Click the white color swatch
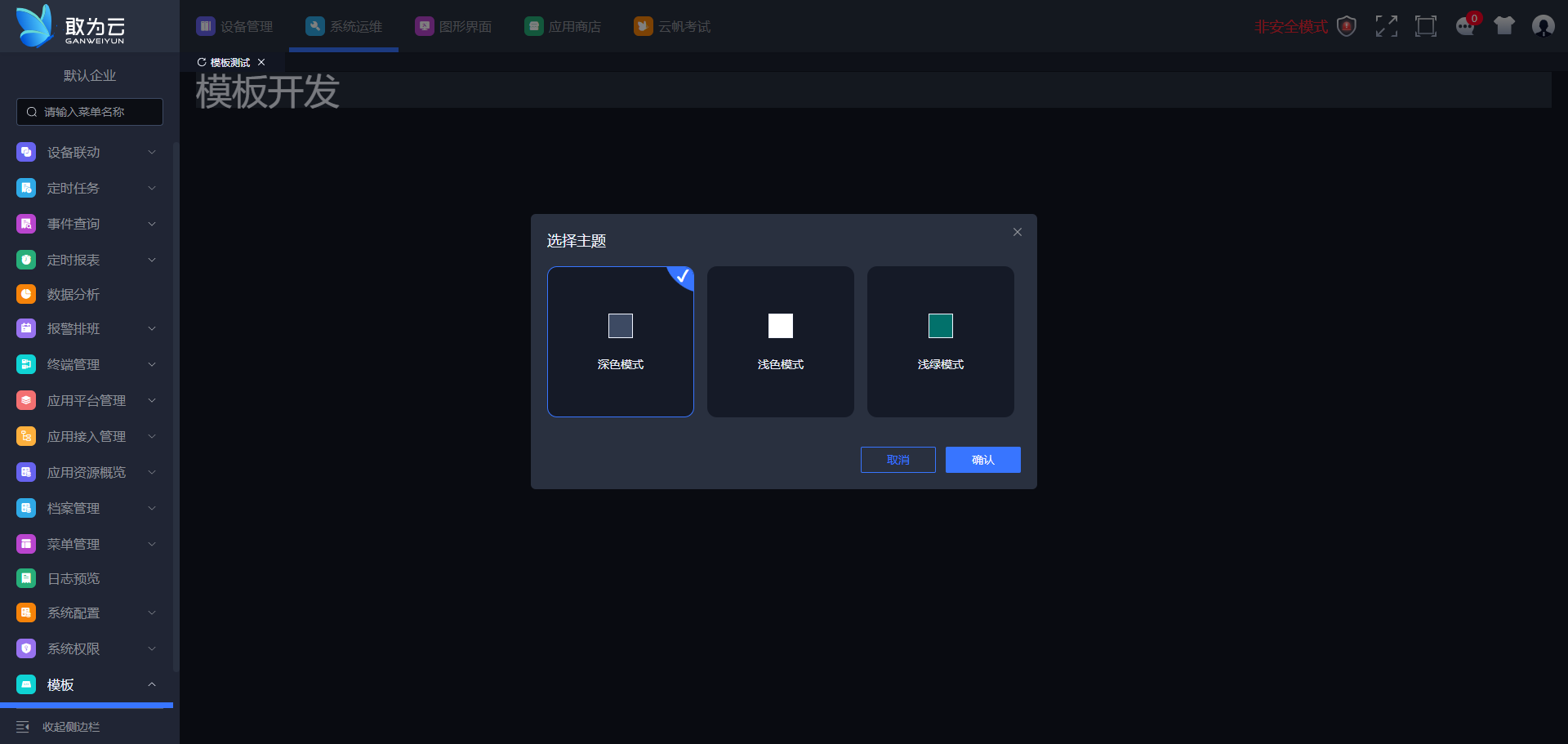The width and height of the screenshot is (1568, 744). 781,326
